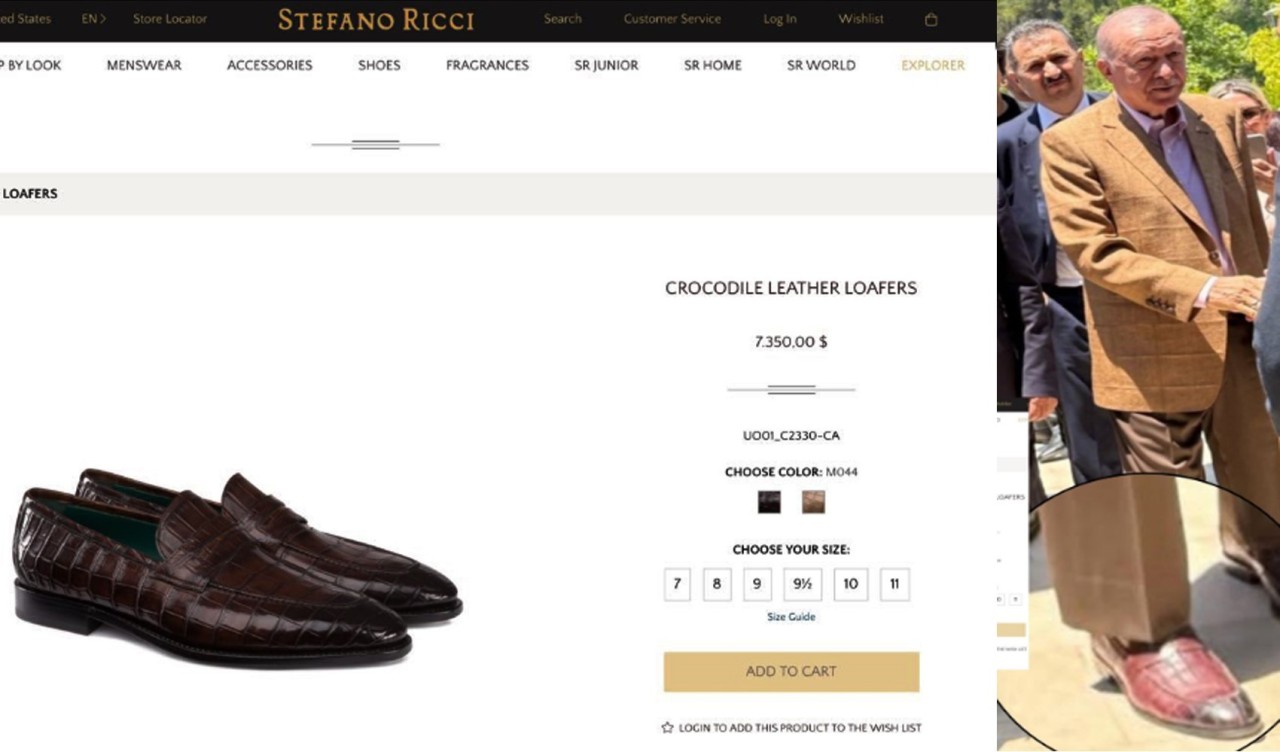The image size is (1280, 752).
Task: Pick the light brown color swatch
Action: pyautogui.click(x=813, y=502)
